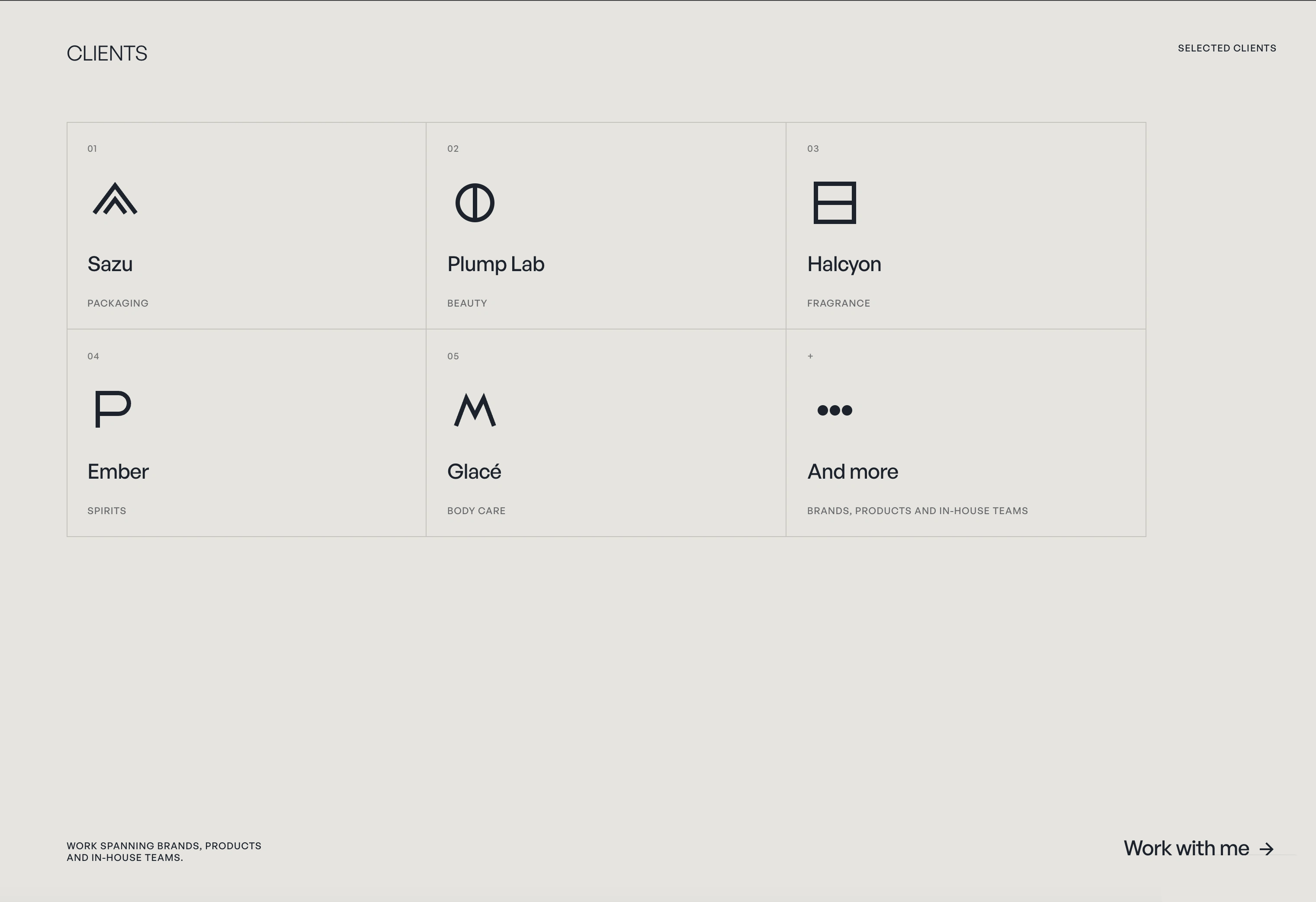
Task: Open the Work with me link
Action: pos(1199,848)
